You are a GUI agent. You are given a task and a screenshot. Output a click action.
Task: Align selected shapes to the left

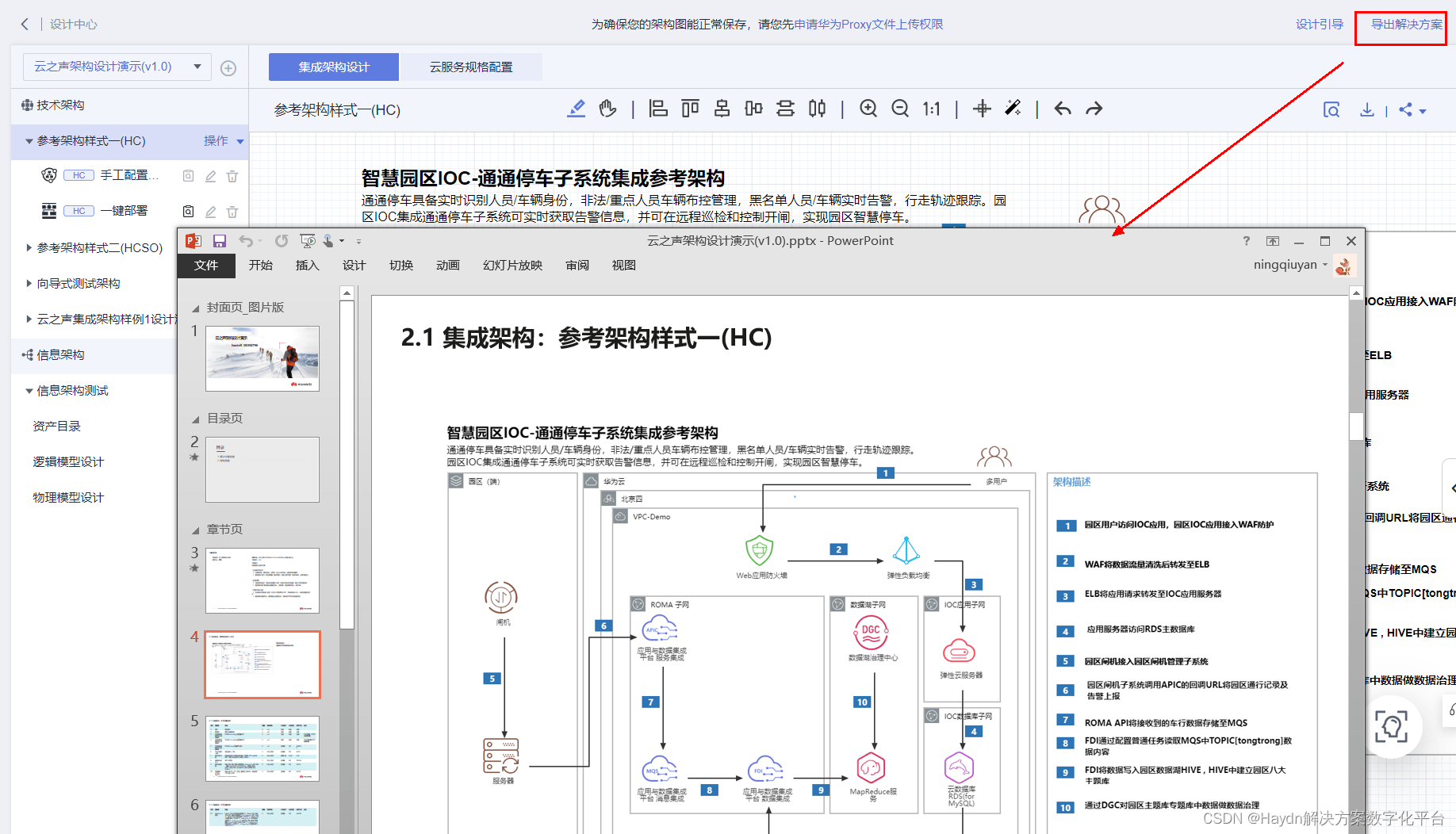(x=658, y=109)
